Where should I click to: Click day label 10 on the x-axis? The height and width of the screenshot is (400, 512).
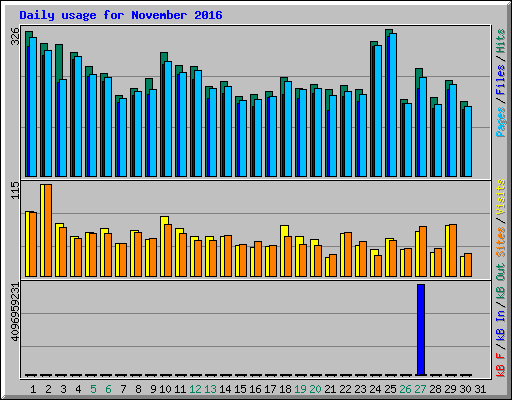click(165, 389)
